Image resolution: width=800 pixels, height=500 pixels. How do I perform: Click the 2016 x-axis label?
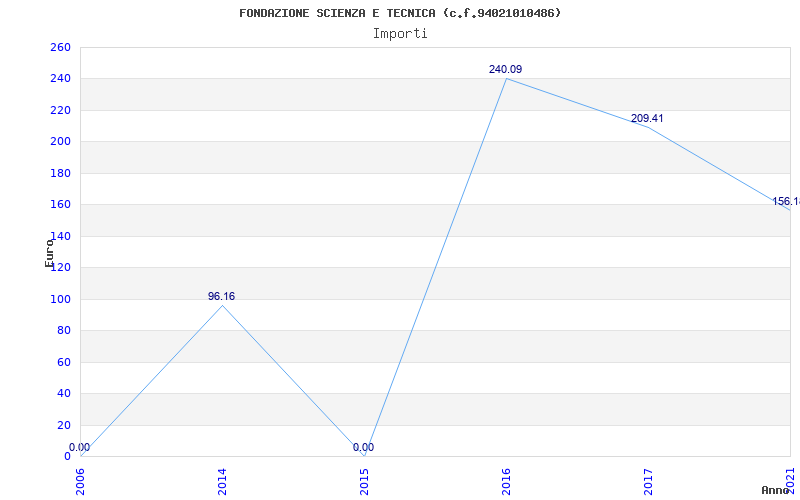pyautogui.click(x=506, y=482)
